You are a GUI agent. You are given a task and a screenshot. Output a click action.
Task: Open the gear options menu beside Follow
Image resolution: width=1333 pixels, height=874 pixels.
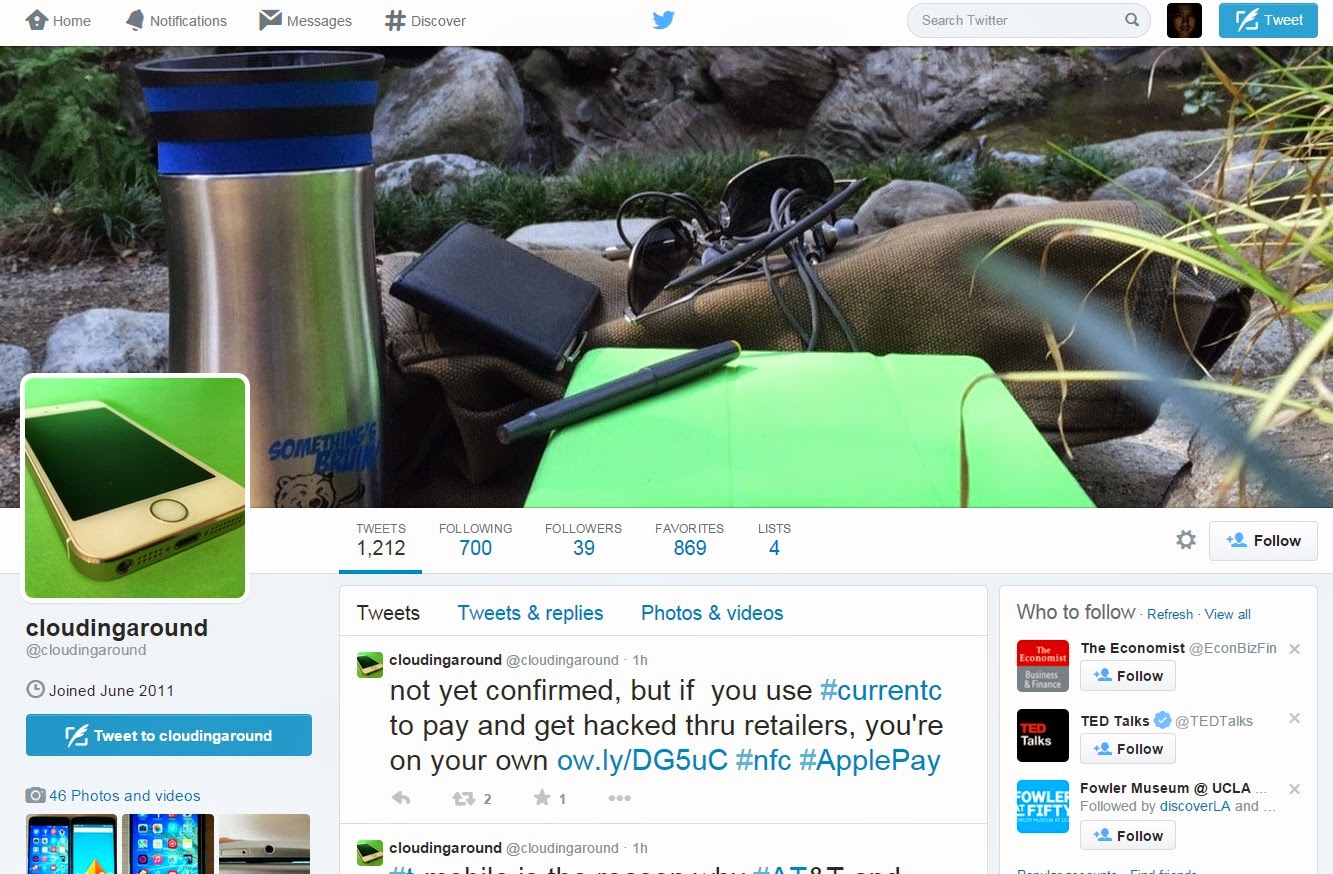coord(1186,540)
